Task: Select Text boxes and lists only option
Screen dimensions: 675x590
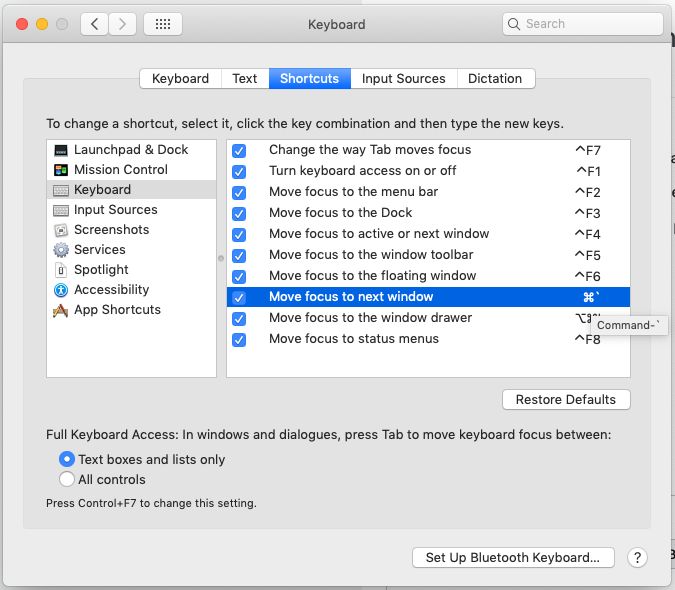Action: [x=67, y=459]
